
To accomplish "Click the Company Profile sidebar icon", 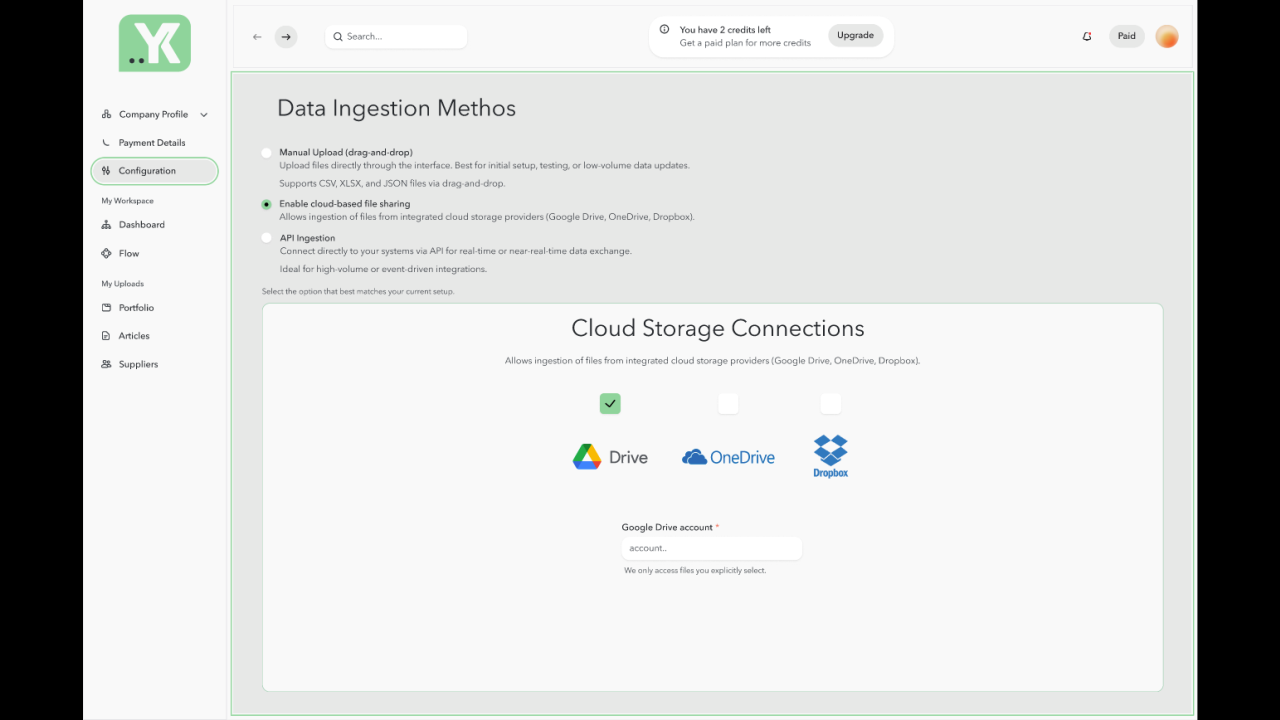I will click(x=107, y=114).
